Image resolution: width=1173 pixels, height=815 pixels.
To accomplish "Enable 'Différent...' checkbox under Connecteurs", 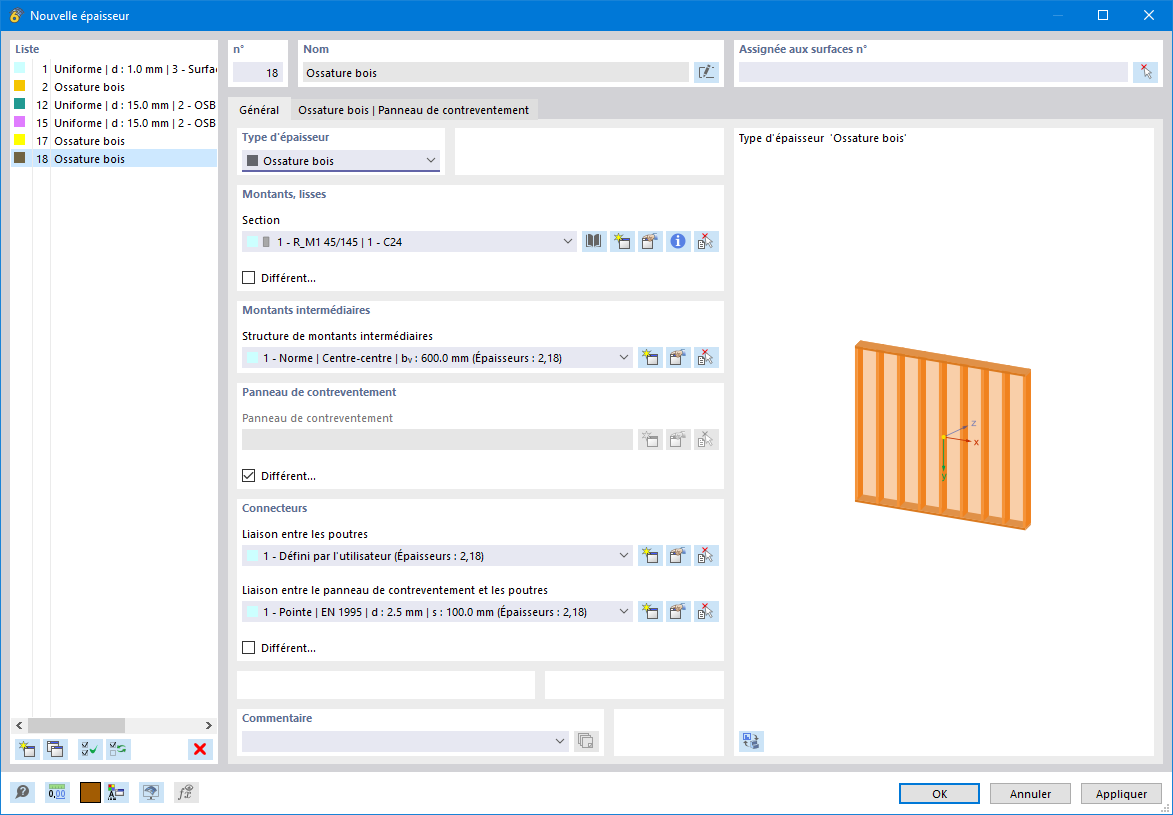I will click(248, 648).
